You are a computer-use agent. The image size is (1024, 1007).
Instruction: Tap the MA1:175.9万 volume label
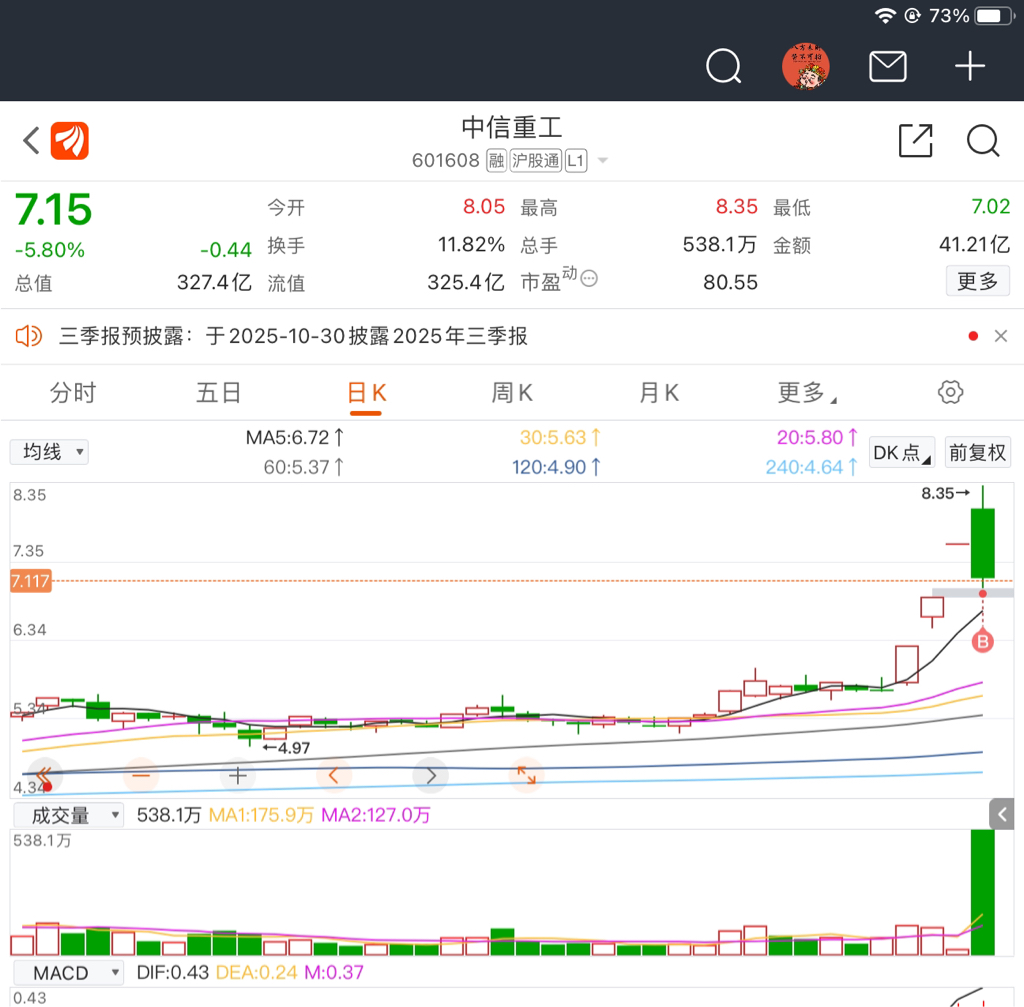pyautogui.click(x=261, y=815)
